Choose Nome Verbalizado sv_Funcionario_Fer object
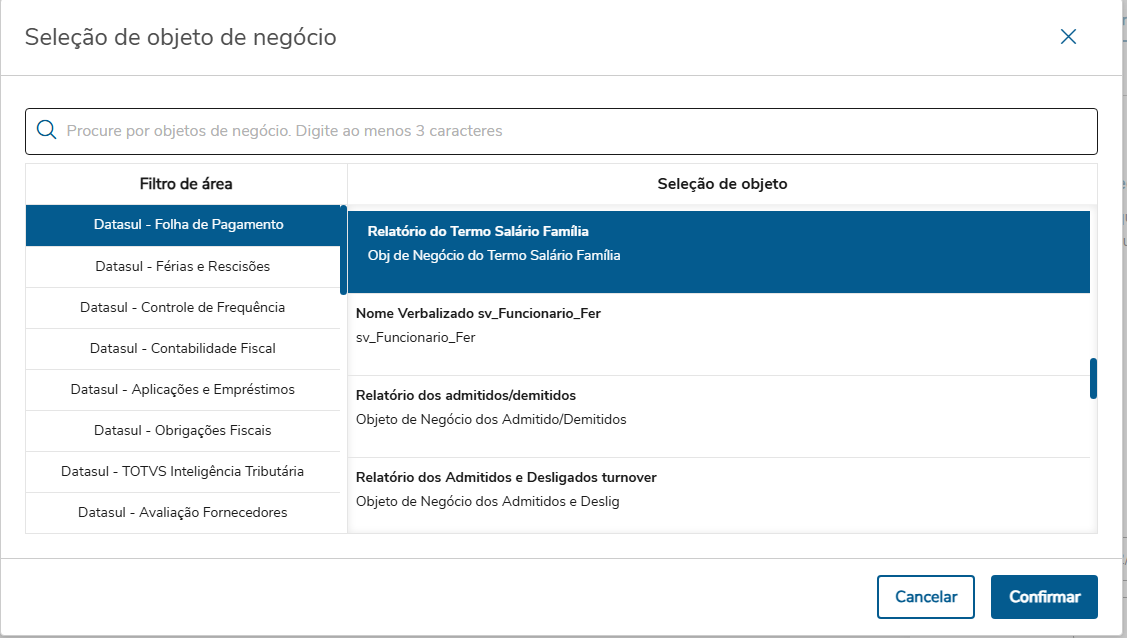Image resolution: width=1127 pixels, height=638 pixels. [x=718, y=326]
